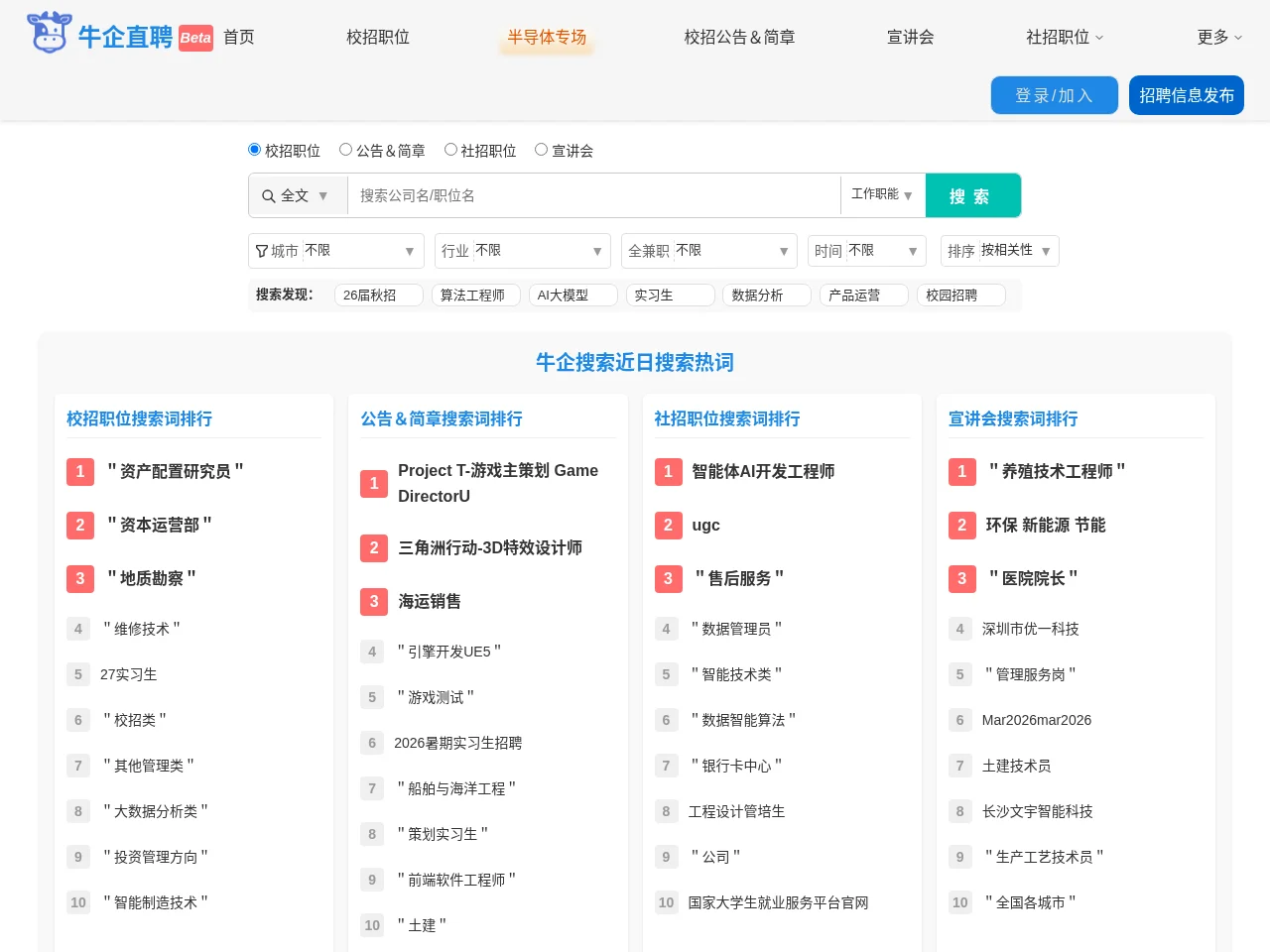Expand the 更多 navigation menu
Screen dimensions: 1270x952
pyautogui.click(x=1219, y=37)
